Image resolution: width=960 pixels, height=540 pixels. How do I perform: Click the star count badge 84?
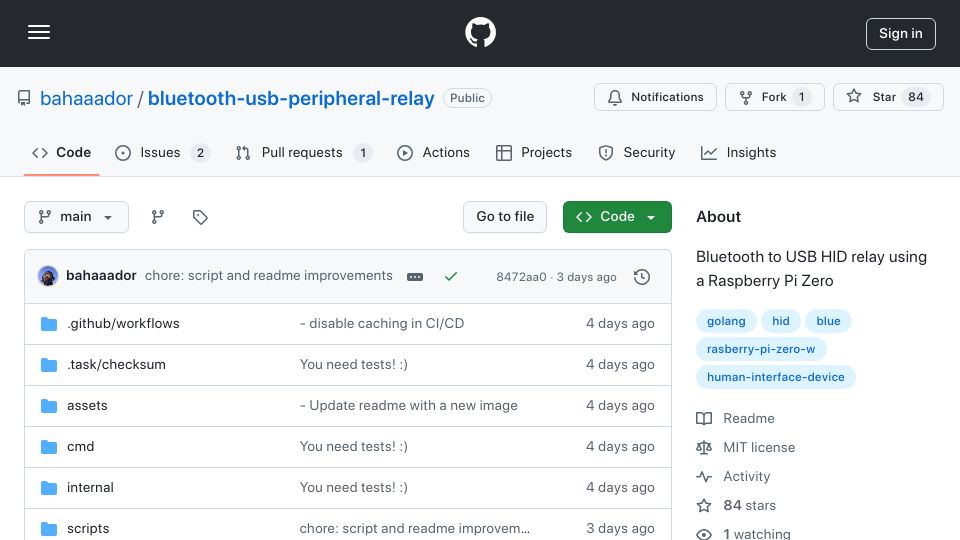click(x=915, y=97)
